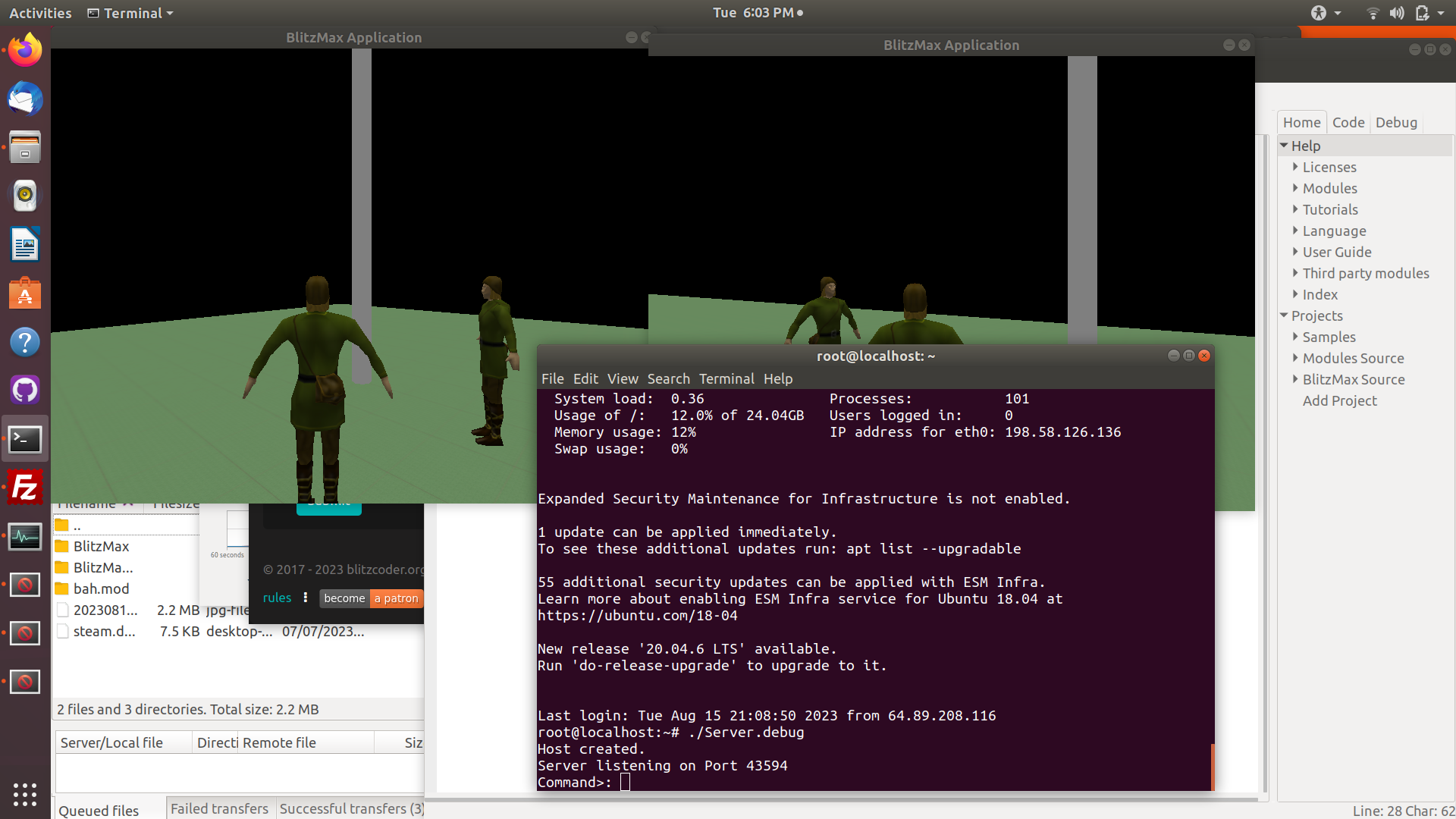Open Ubuntu Software store icon
The width and height of the screenshot is (1456, 819).
click(25, 293)
